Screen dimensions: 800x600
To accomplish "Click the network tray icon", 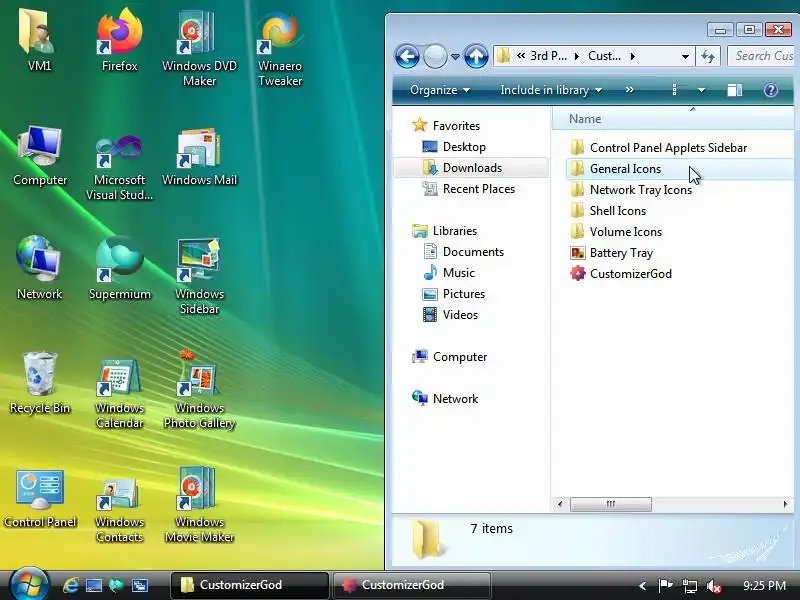I will [x=690, y=586].
